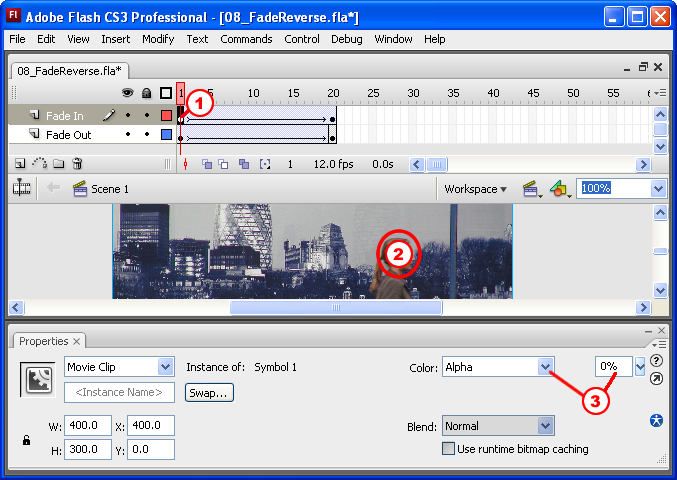Open the Color Alpha dropdown

point(546,367)
